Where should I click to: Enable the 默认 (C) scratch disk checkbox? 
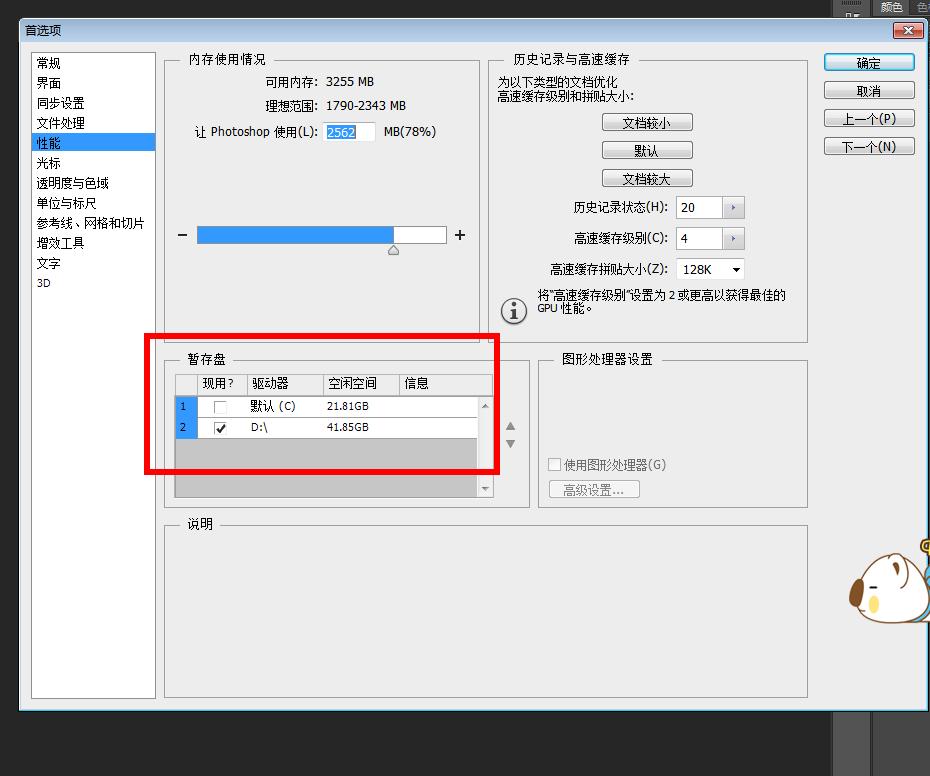click(222, 406)
